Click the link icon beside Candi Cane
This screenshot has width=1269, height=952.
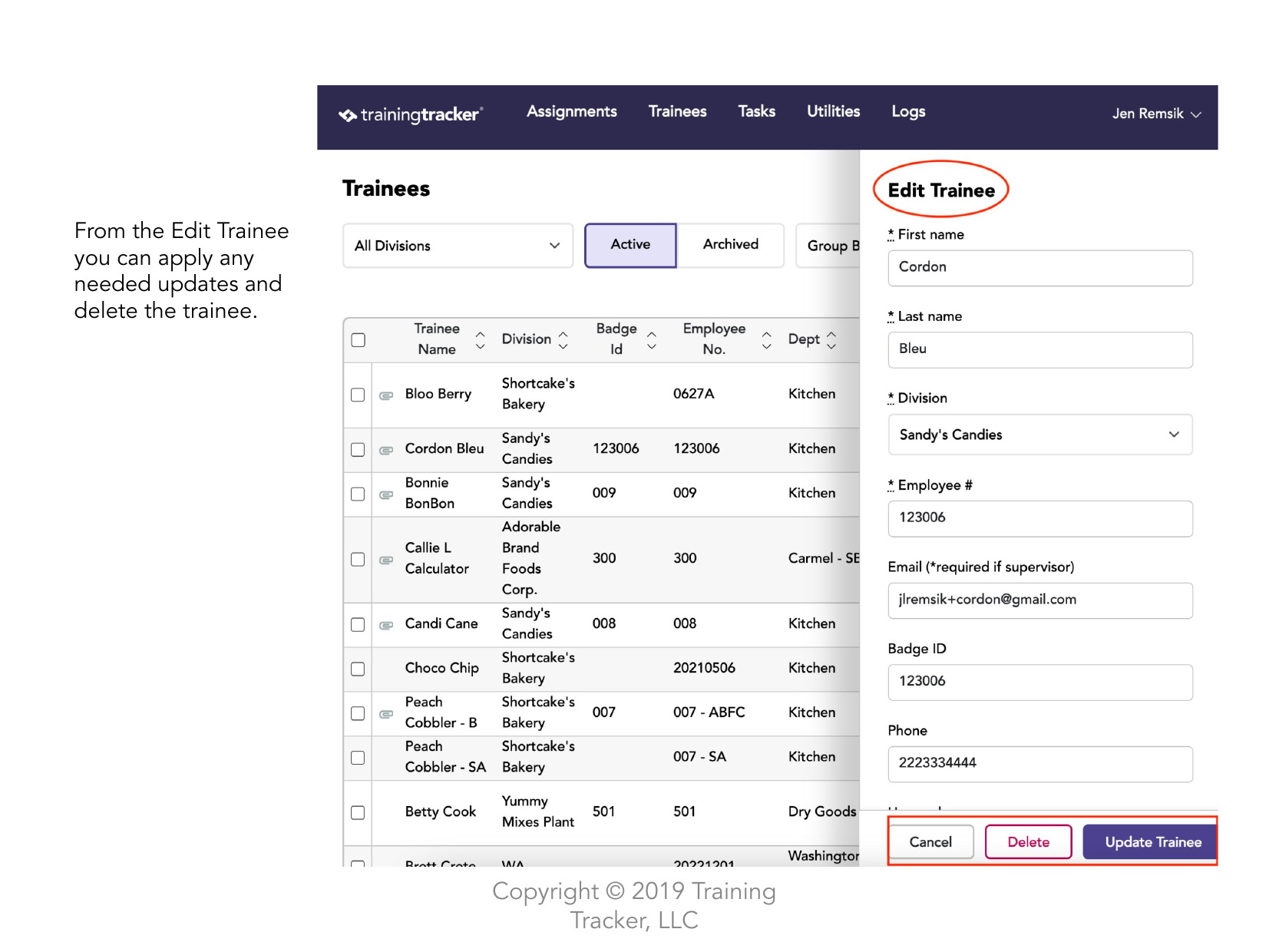coord(386,625)
